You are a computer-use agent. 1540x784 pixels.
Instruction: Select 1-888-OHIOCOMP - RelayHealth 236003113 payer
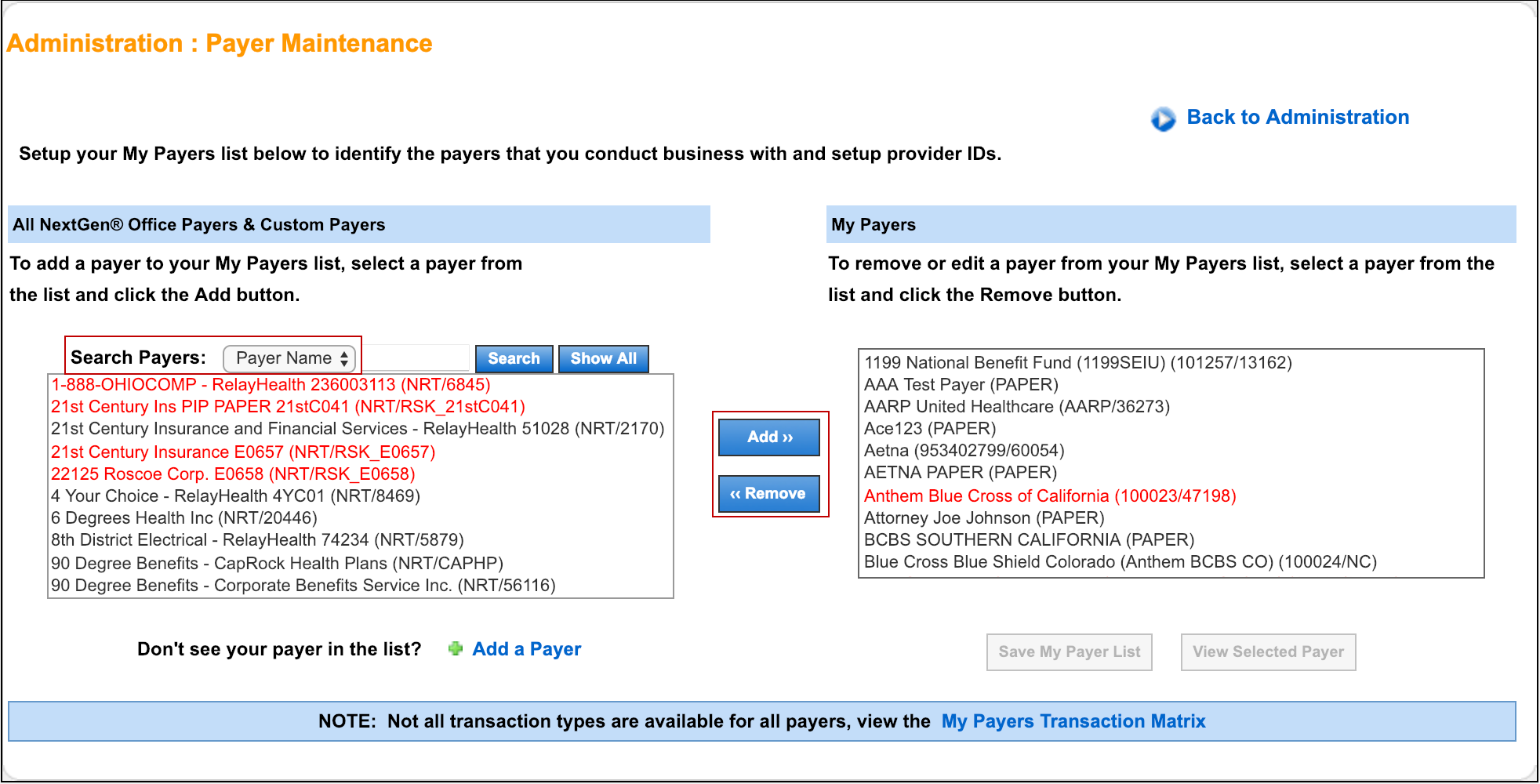[x=361, y=385]
